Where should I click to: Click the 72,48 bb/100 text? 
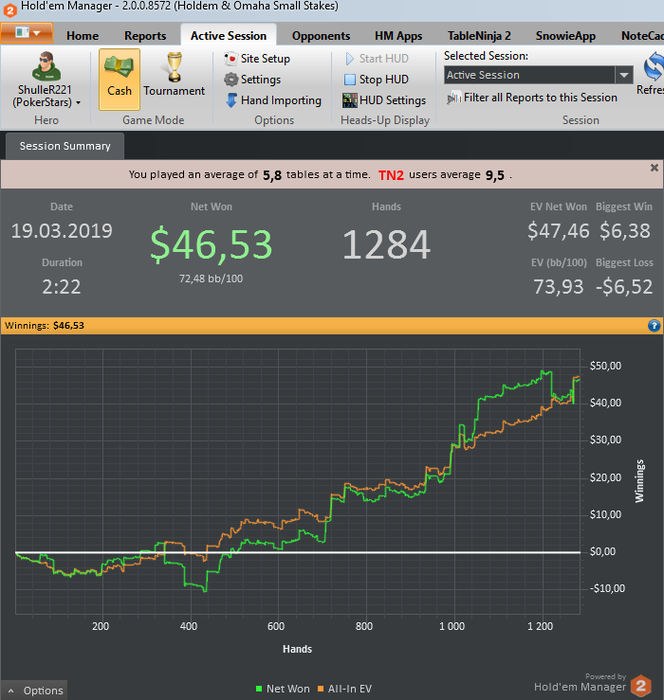coord(211,279)
